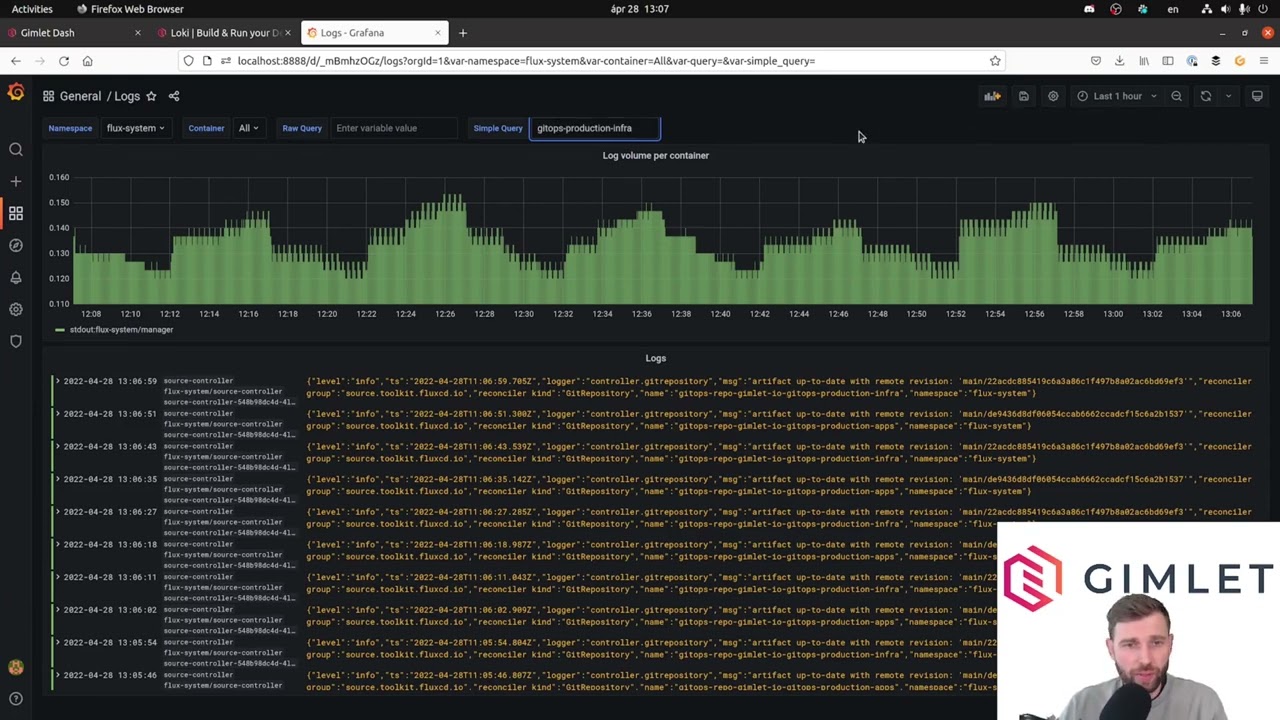Screen dimensions: 1280x720
Task: Open the Help question mark icon
Action: [16, 699]
